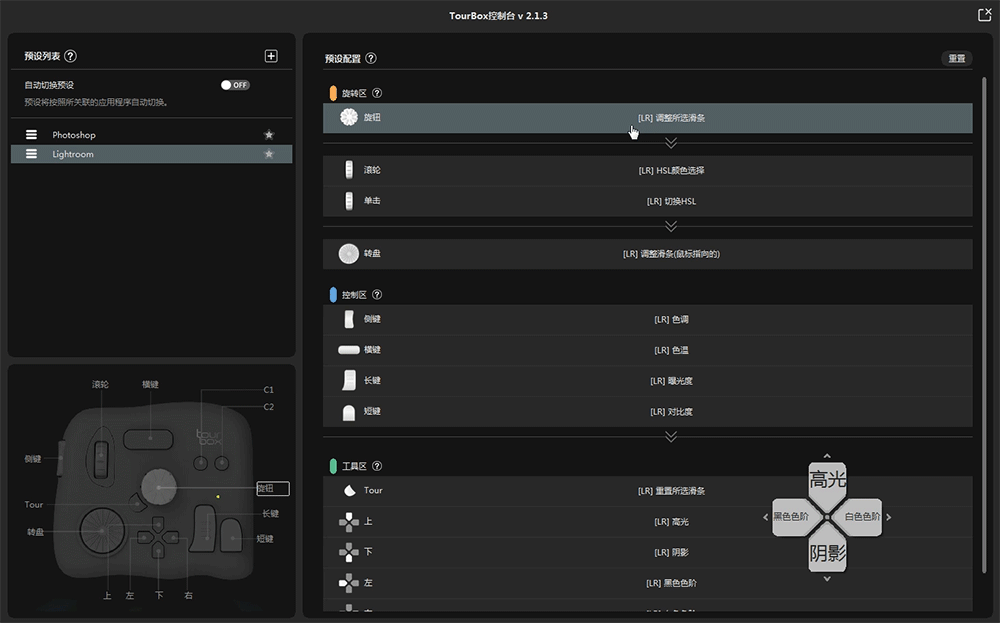1000x623 pixels.
Task: Click the [LR] 黑色色阶 assignment in 左 row
Action: 671,583
